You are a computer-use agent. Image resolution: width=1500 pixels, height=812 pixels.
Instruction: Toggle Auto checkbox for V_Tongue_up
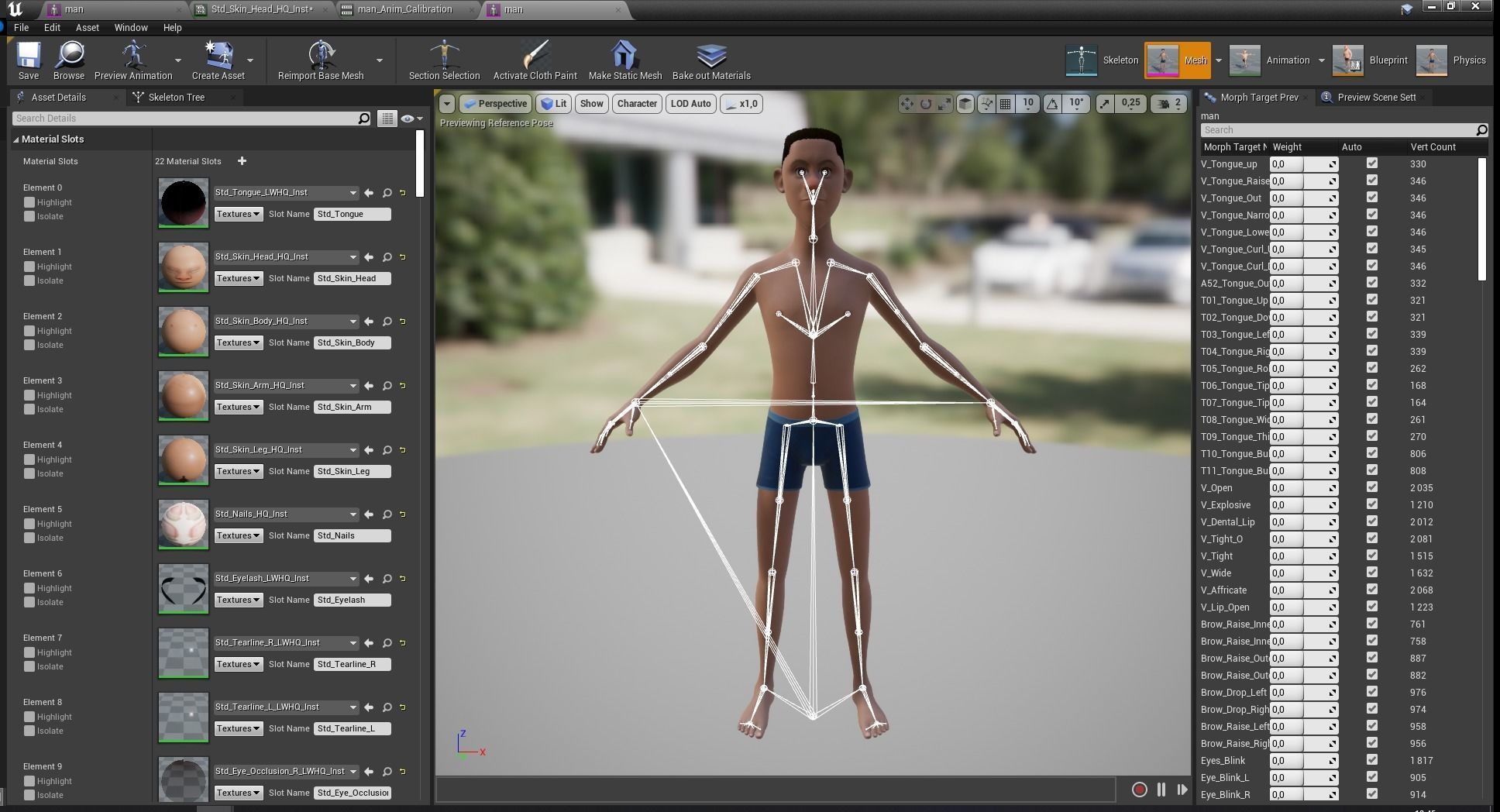pyautogui.click(x=1372, y=163)
